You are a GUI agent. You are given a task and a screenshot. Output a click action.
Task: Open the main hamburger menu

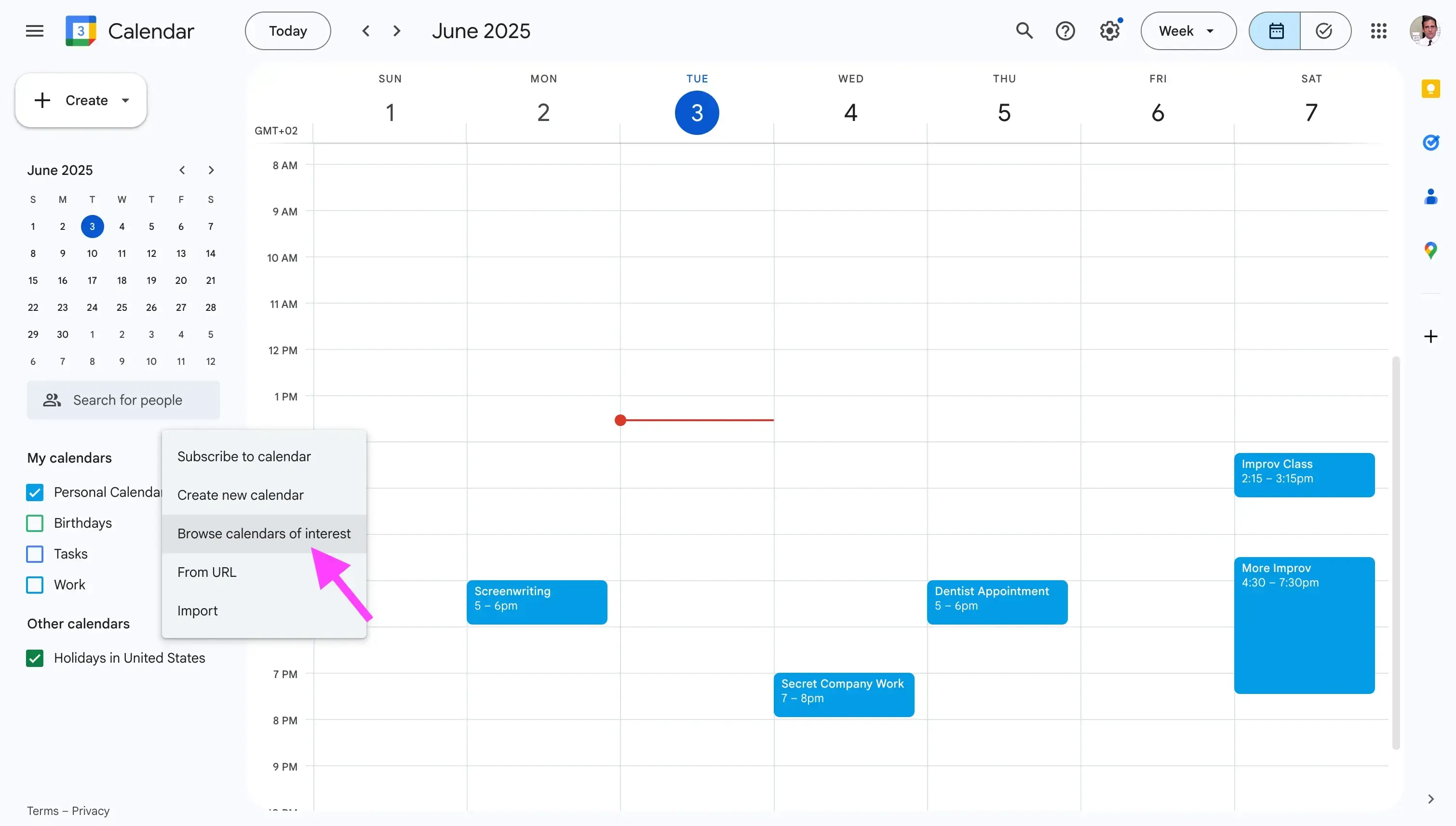(33, 31)
